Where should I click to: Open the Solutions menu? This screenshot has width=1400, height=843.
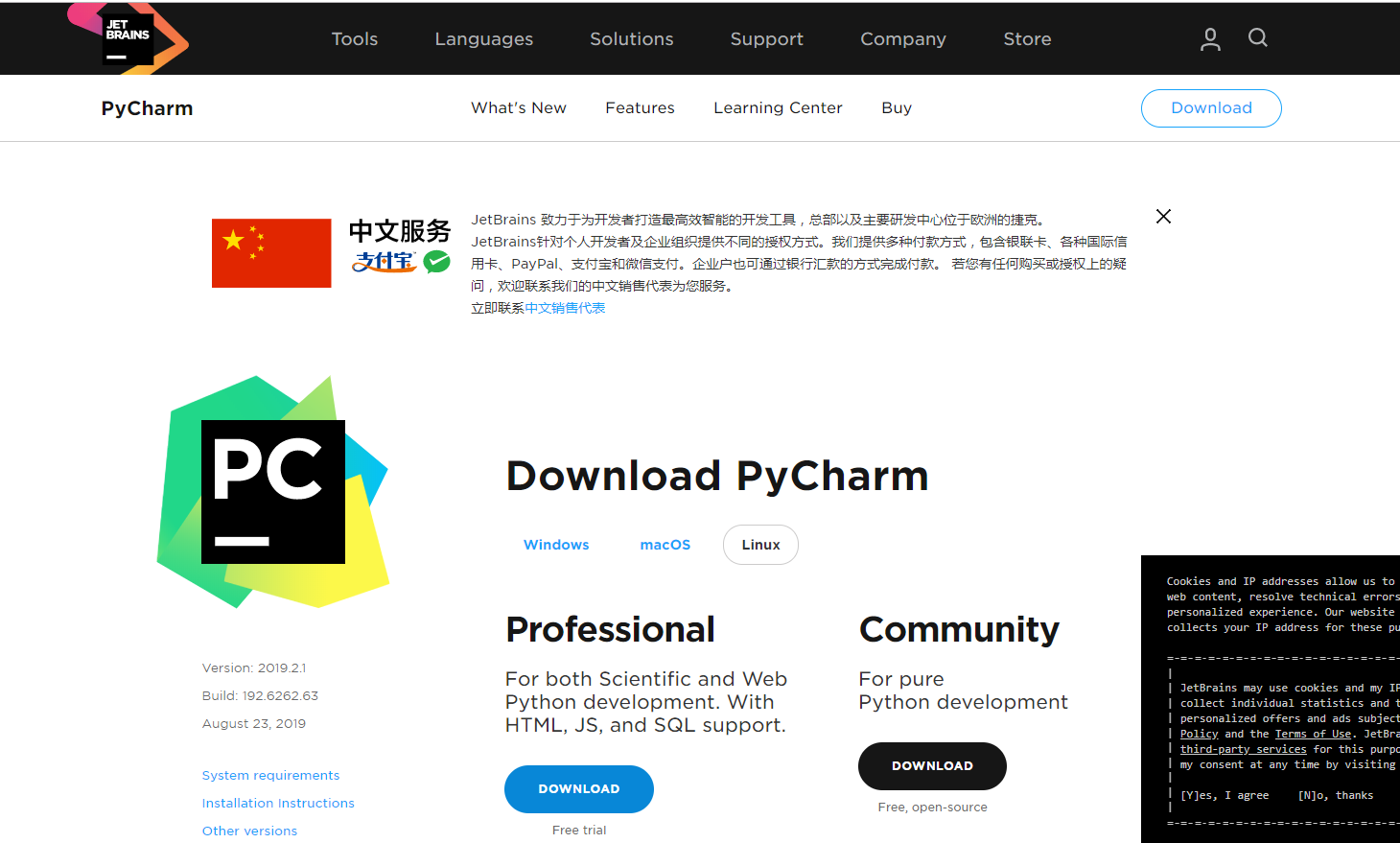tap(632, 39)
